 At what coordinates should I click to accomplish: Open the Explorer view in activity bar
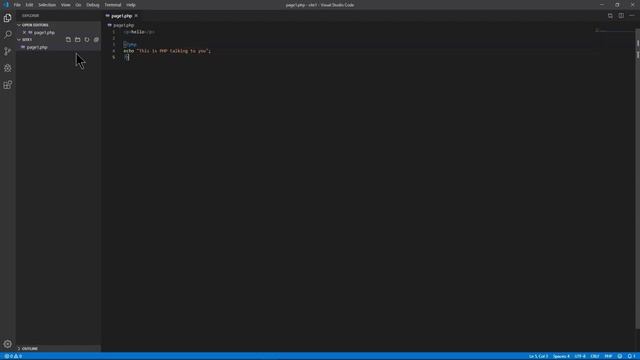(7, 18)
